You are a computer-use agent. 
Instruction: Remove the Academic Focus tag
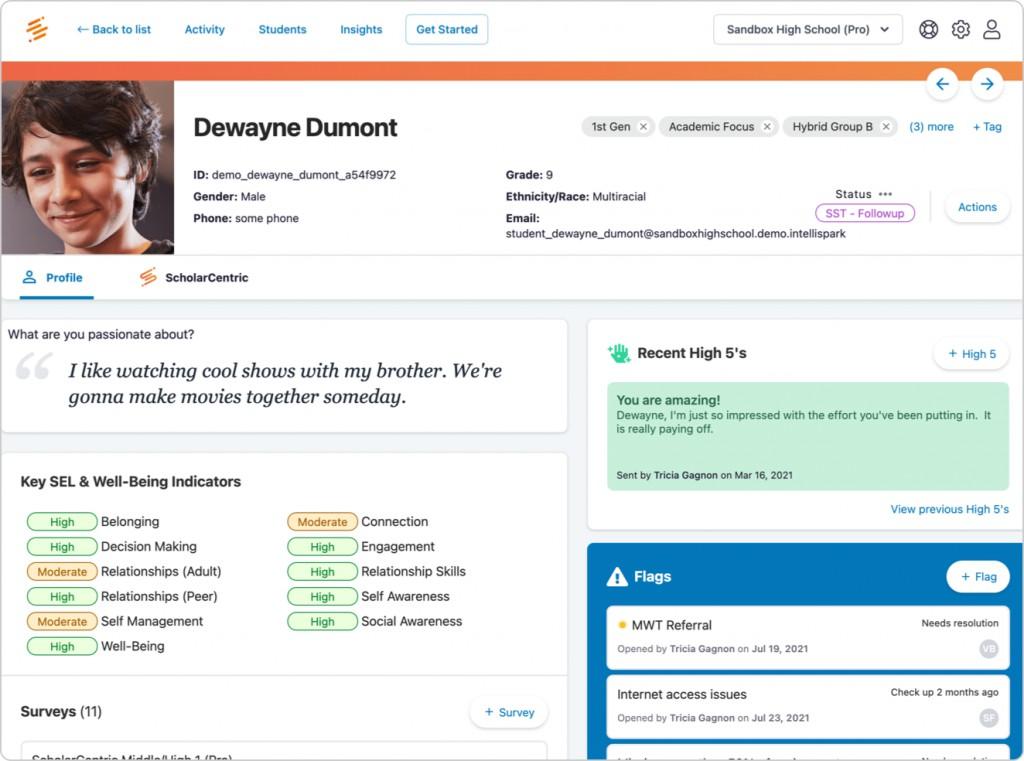pyautogui.click(x=767, y=127)
